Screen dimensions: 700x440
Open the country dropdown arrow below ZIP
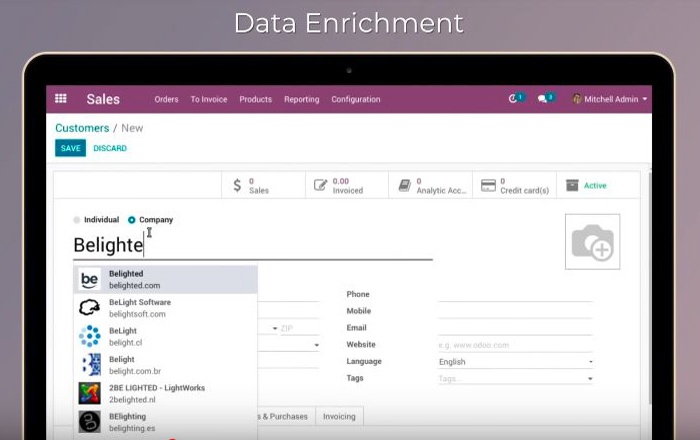317,345
